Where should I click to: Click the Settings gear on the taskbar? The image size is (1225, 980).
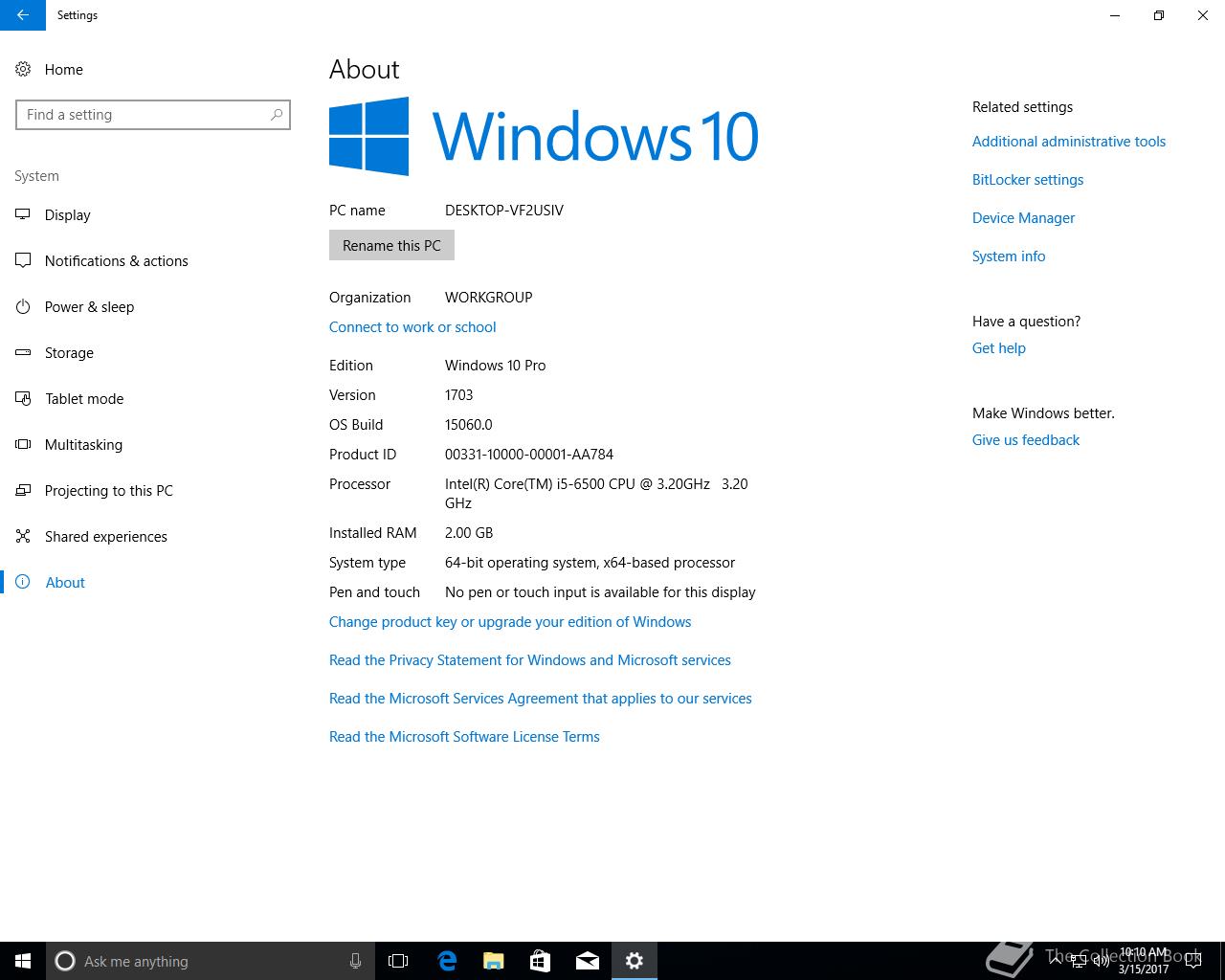click(635, 961)
